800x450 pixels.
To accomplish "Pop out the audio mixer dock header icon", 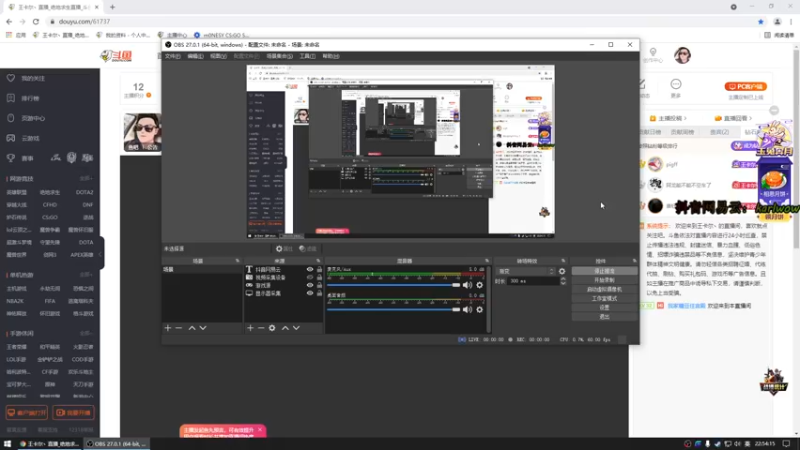I will (x=487, y=261).
